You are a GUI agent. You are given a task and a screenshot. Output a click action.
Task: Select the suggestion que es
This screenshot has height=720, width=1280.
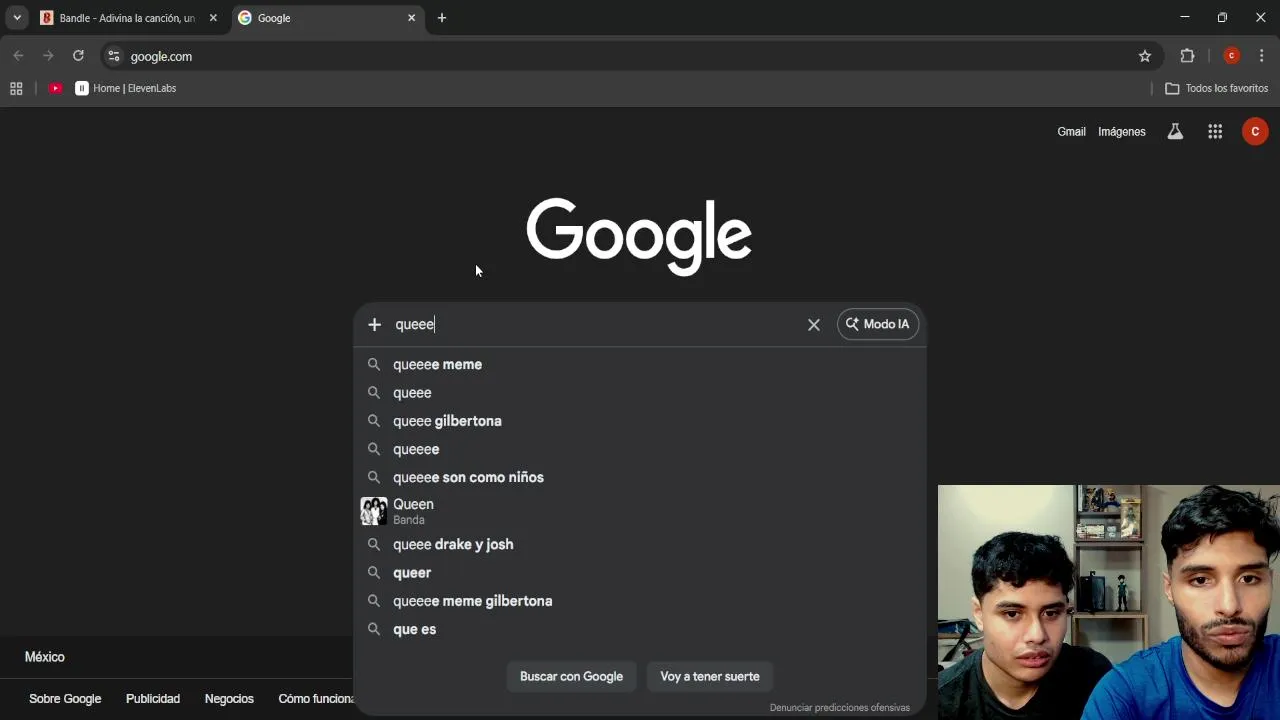[640, 629]
